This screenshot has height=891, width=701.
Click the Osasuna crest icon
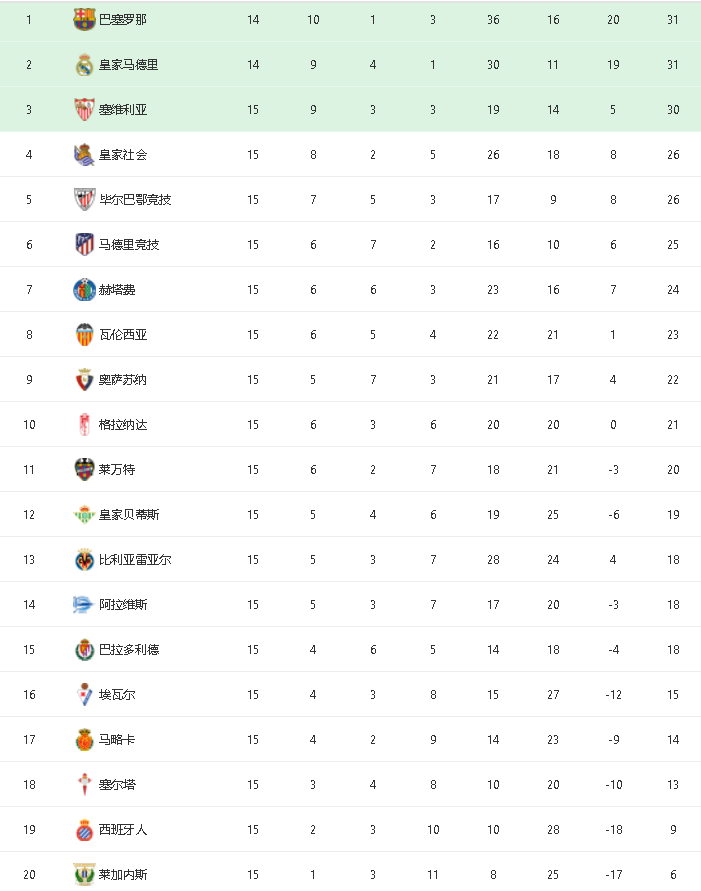point(84,380)
